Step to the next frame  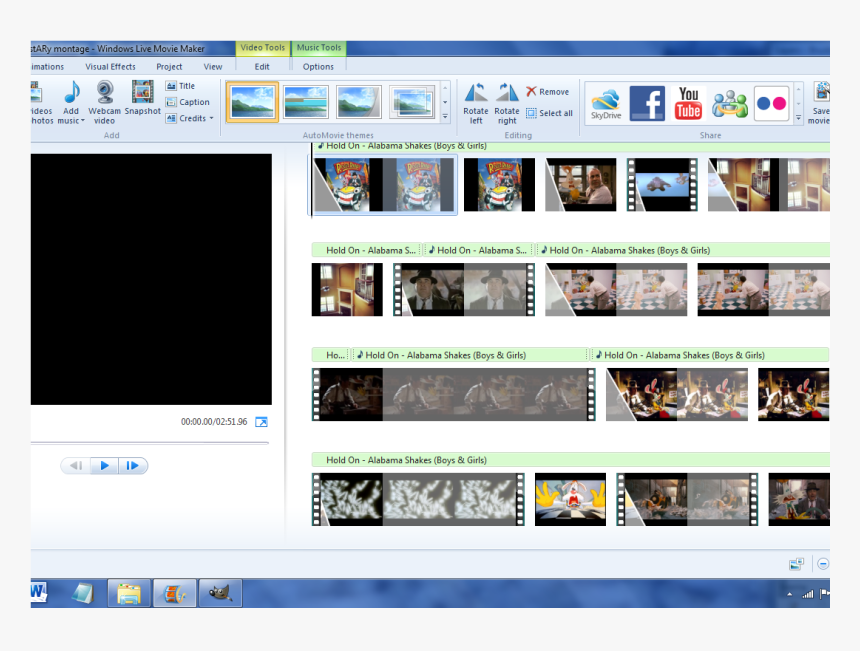pyautogui.click(x=133, y=466)
